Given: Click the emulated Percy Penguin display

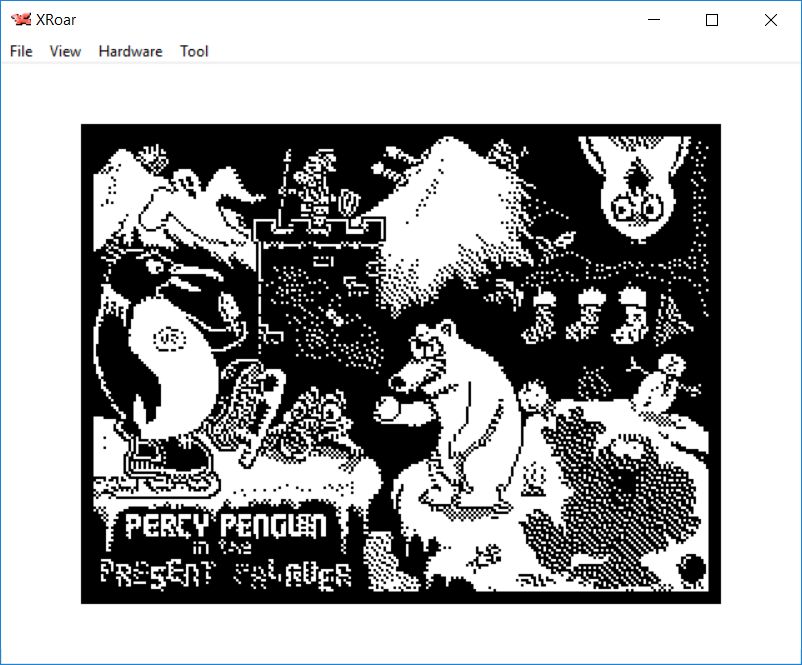Looking at the screenshot, I should coord(401,364).
